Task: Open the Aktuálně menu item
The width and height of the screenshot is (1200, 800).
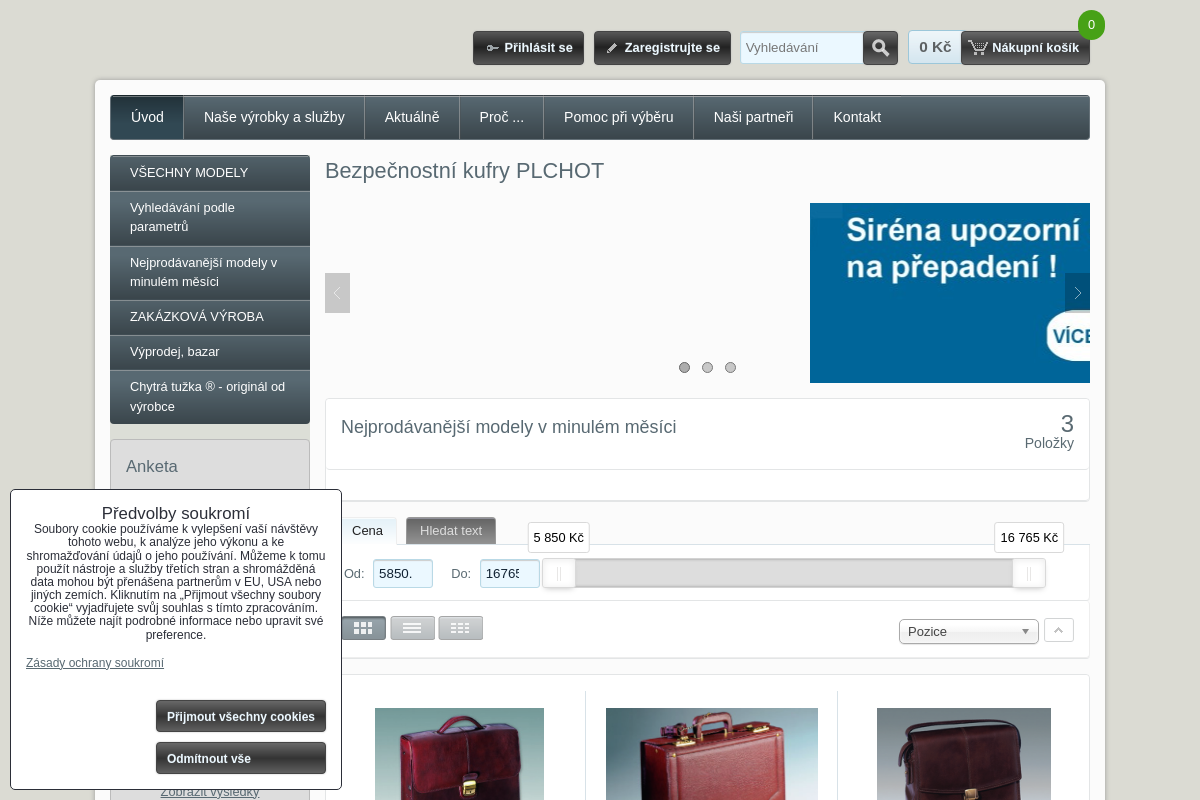Action: point(412,117)
